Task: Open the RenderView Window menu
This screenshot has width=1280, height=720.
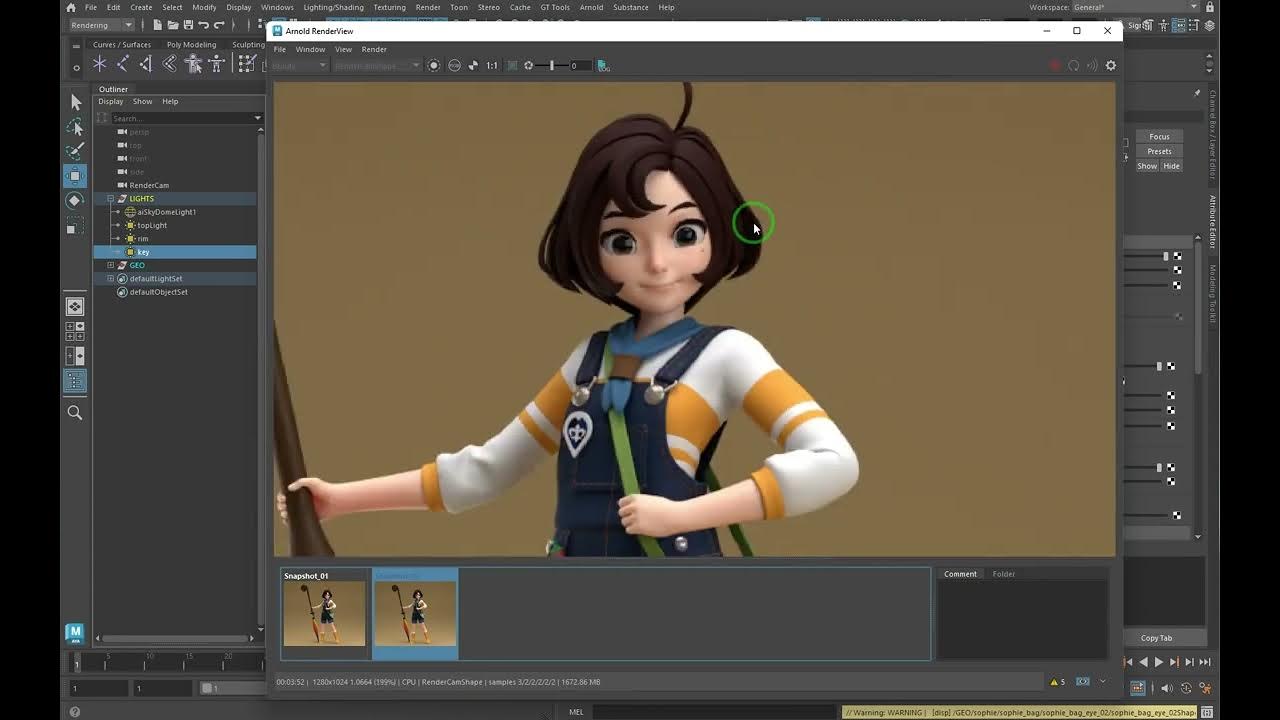Action: click(310, 49)
